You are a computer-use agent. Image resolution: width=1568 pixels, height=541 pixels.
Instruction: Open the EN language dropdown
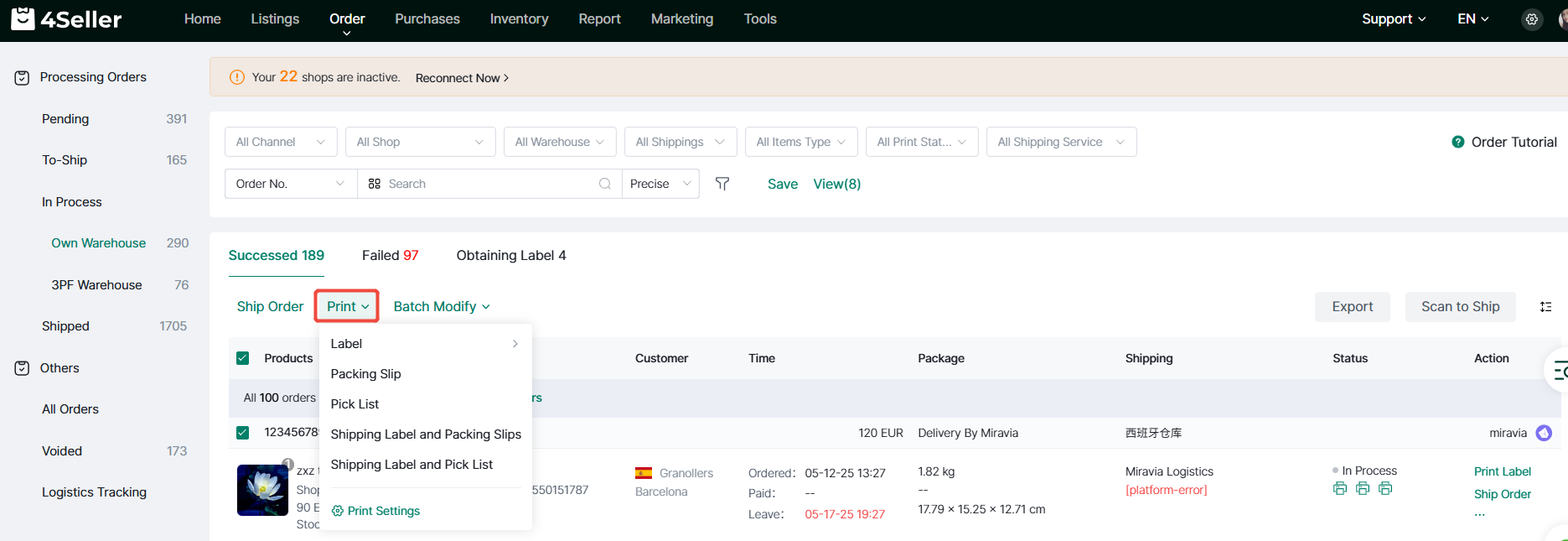[x=1472, y=19]
